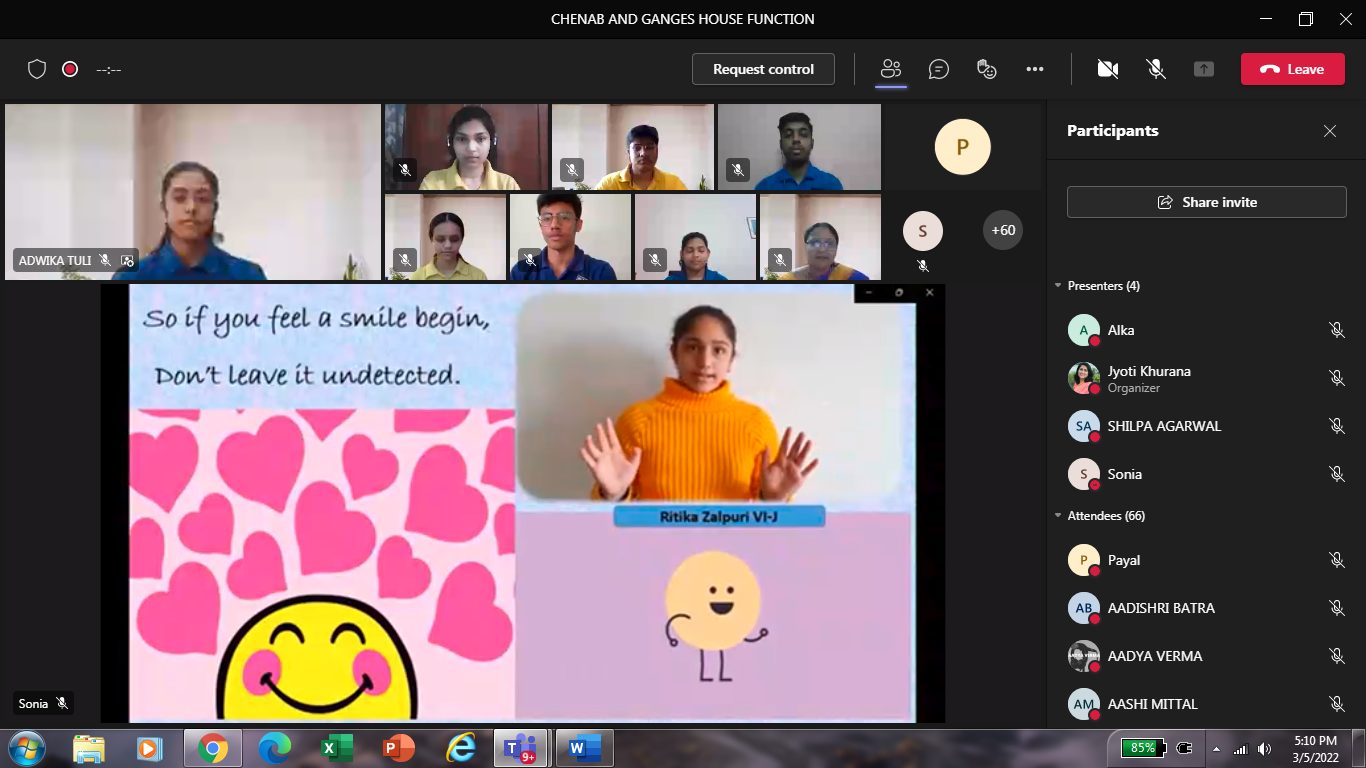This screenshot has width=1366, height=768.
Task: Click the S participant avatar tile
Action: pos(923,231)
